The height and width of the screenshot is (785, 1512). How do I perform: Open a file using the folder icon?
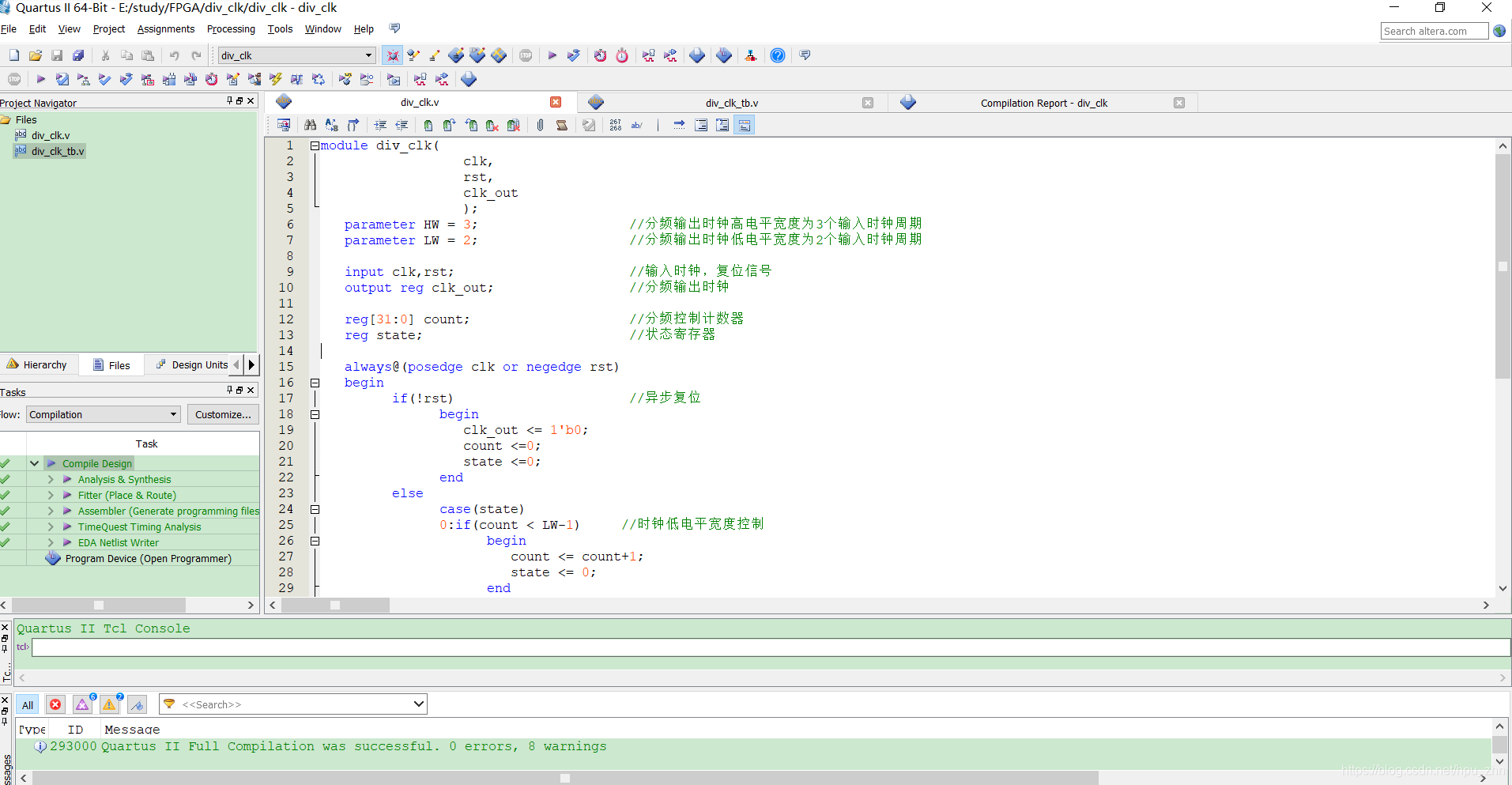(36, 55)
